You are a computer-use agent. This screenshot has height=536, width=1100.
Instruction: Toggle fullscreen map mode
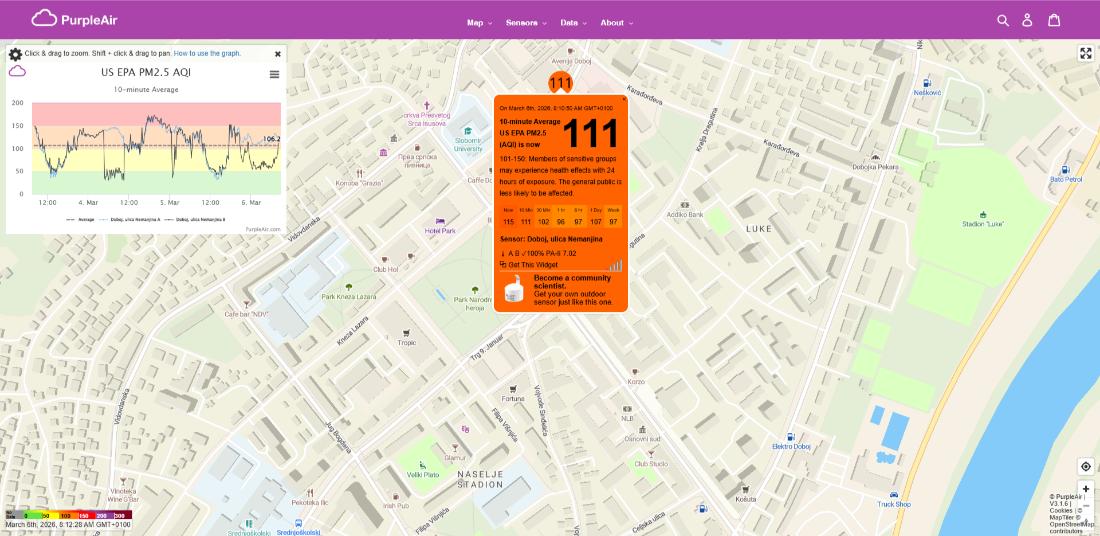[1085, 53]
